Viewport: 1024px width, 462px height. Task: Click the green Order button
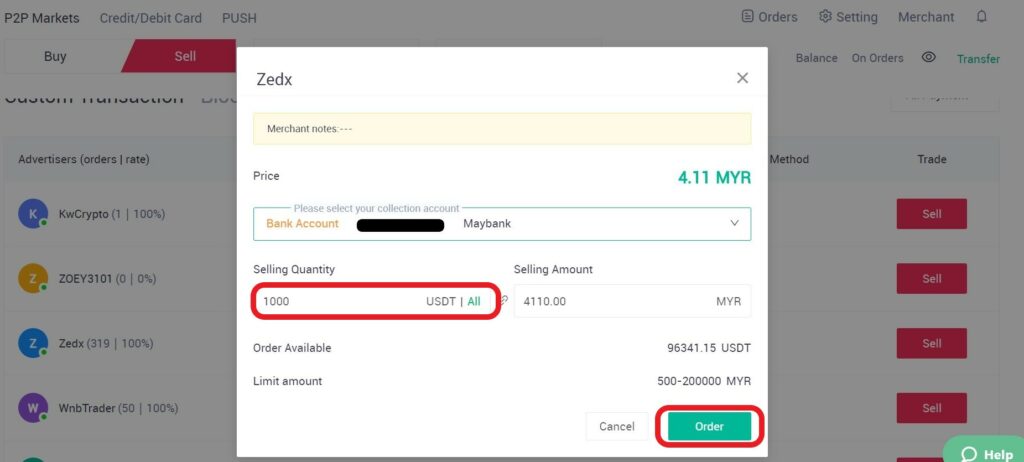pos(709,426)
